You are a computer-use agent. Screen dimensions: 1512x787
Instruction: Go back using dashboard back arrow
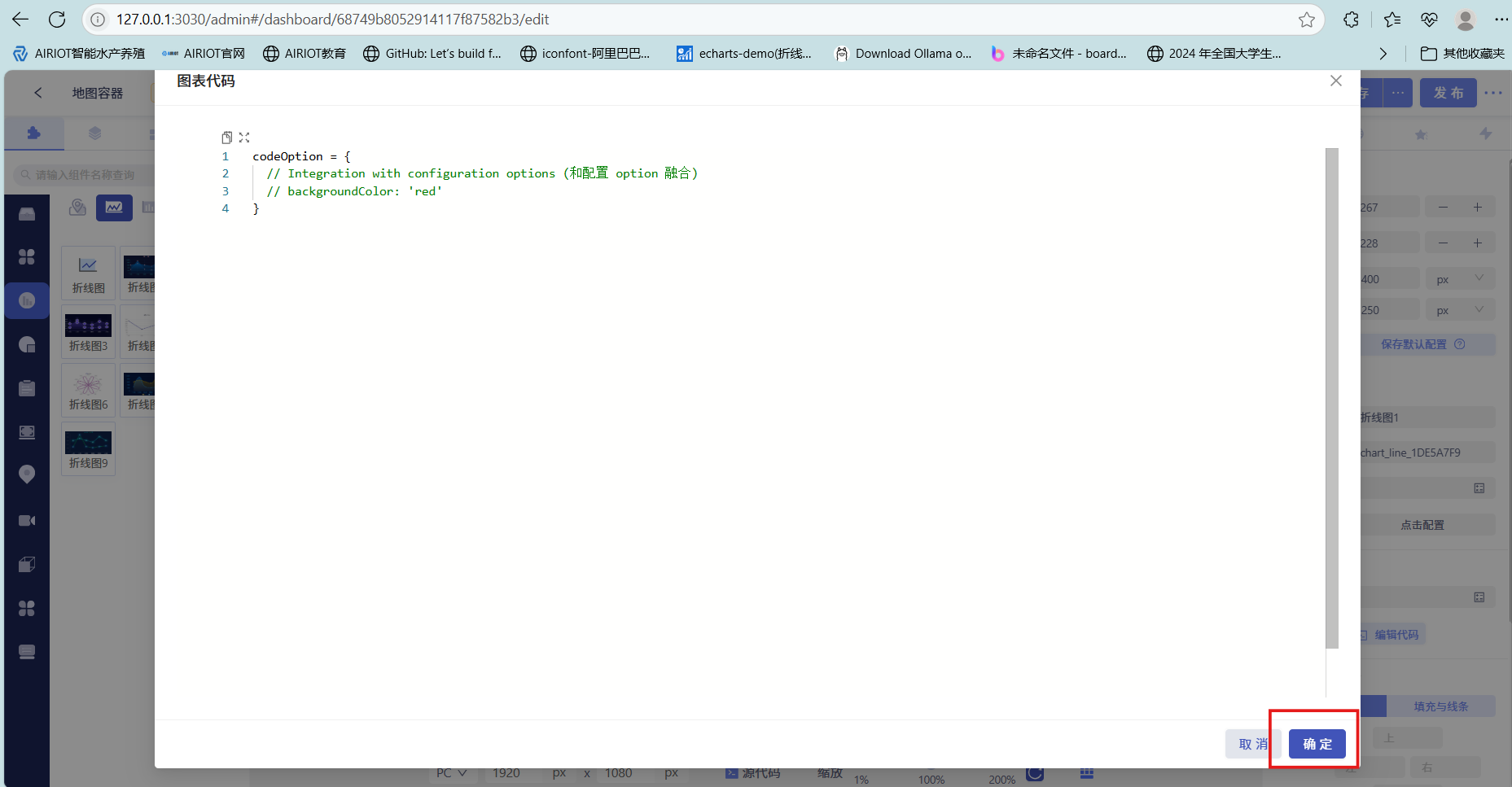point(38,93)
